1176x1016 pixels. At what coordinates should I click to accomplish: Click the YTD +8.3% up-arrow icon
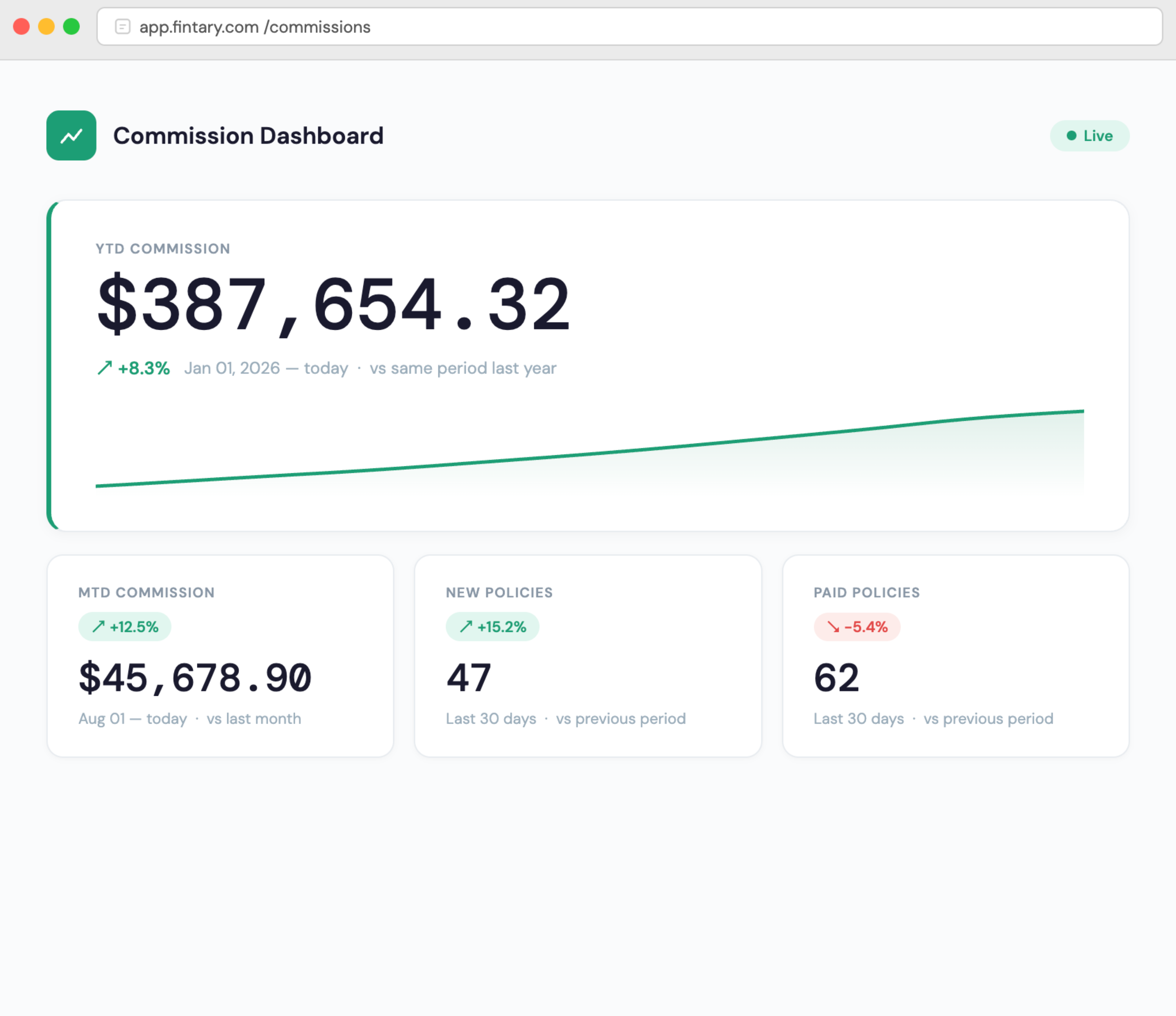click(x=104, y=368)
